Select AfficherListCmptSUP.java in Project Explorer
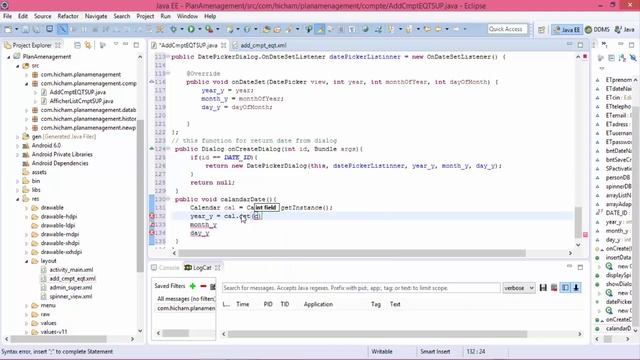This screenshot has height=360, width=640. [x=81, y=101]
